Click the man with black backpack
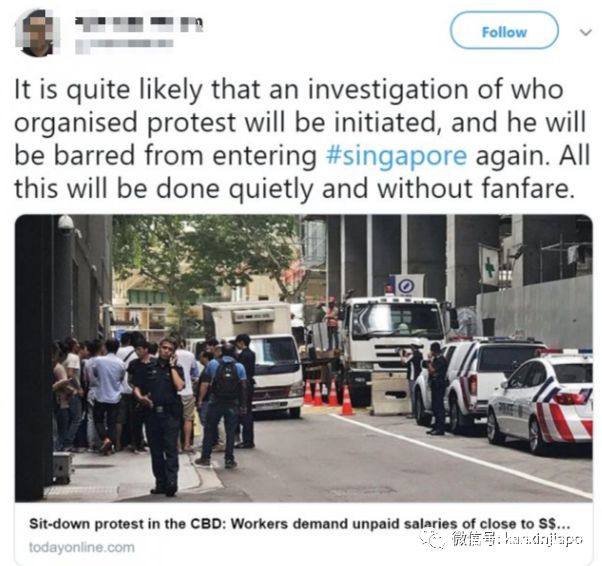 (x=225, y=405)
